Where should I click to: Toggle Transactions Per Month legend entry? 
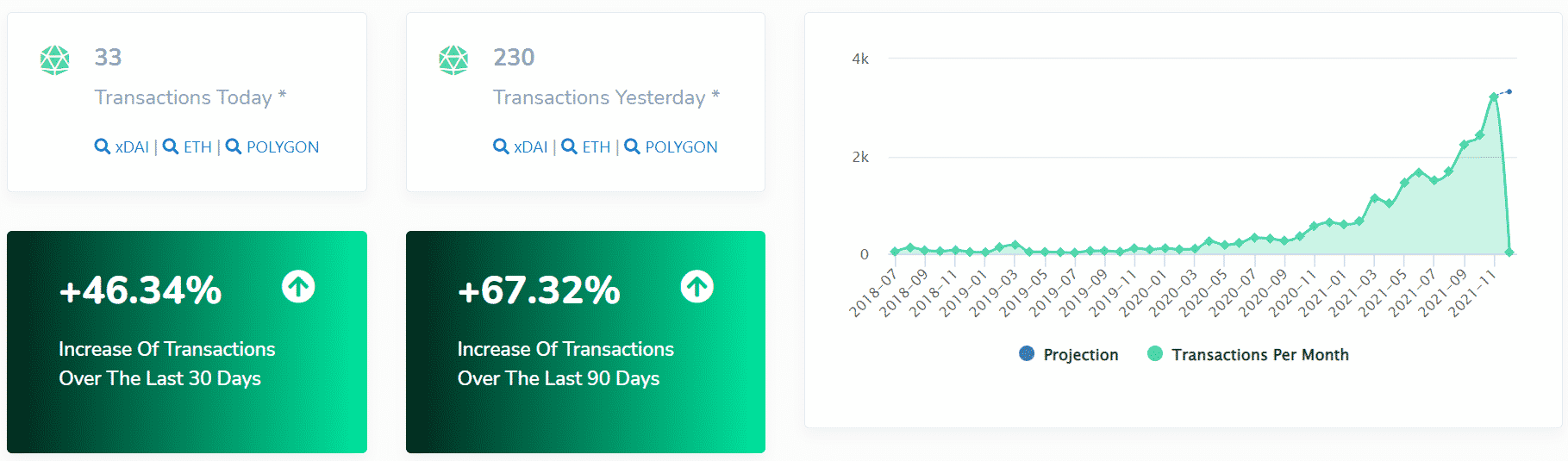1259,354
